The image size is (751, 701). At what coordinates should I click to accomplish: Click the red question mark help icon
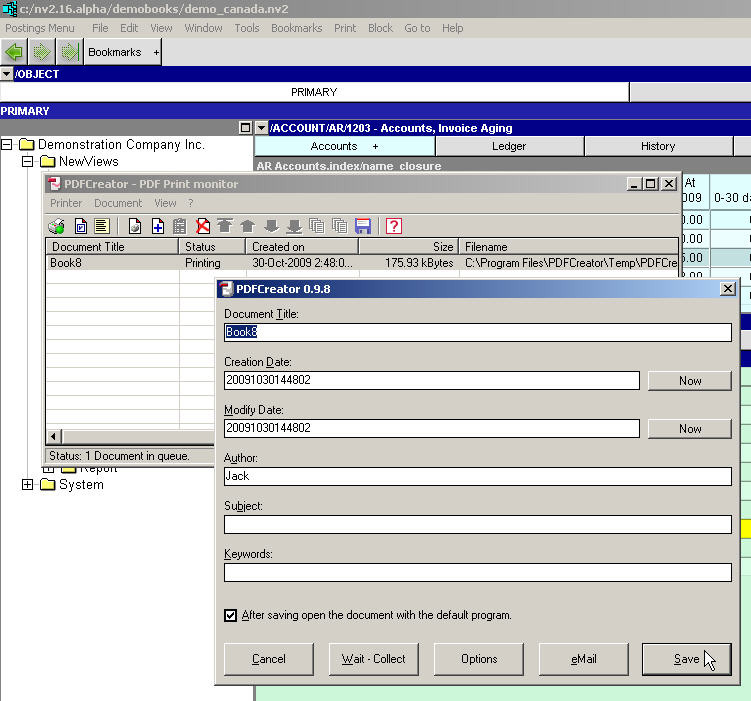pos(393,226)
